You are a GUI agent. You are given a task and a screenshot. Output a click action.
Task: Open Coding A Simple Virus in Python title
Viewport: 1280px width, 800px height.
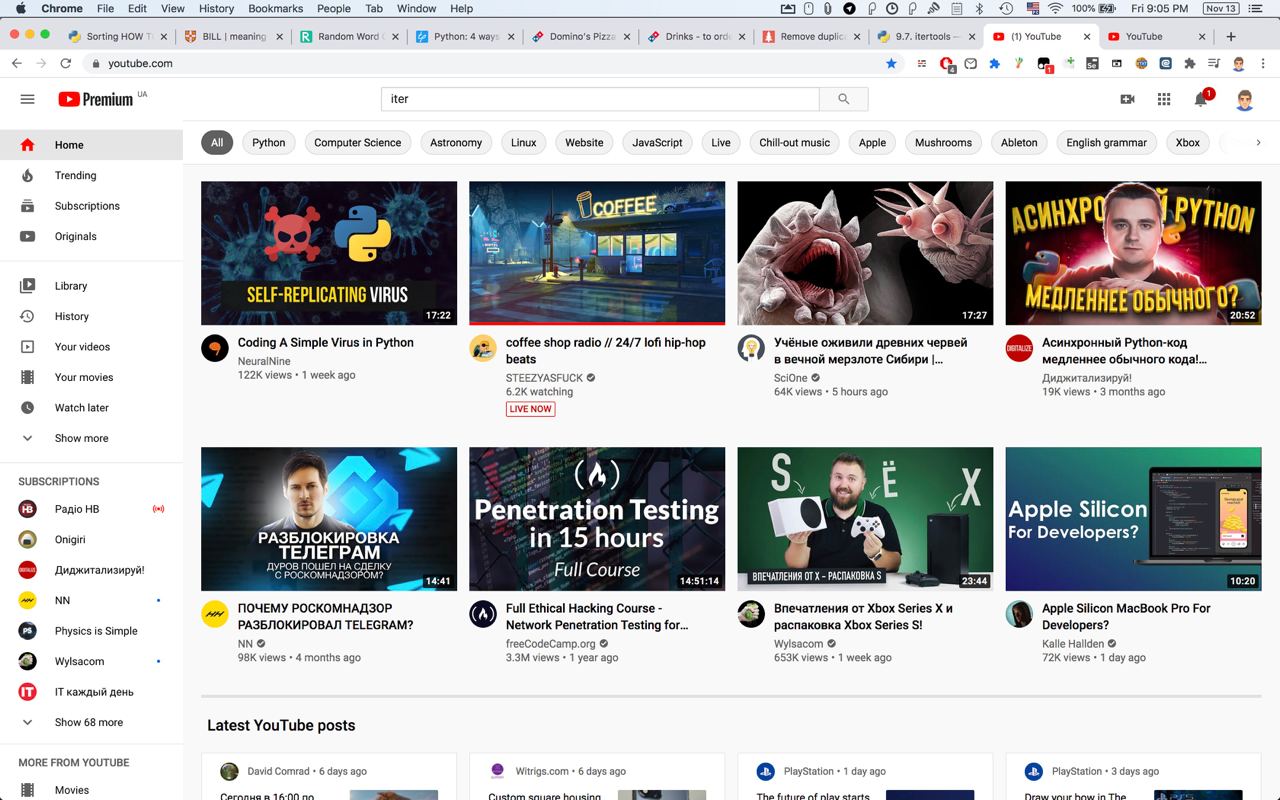click(326, 342)
